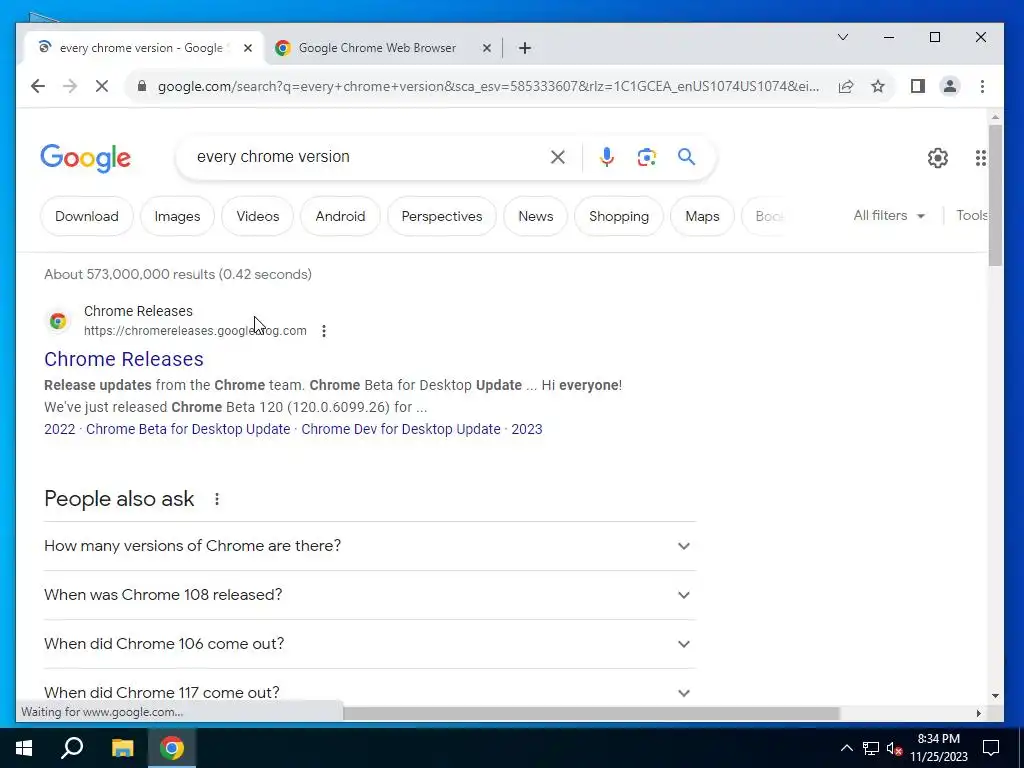Screen dimensions: 1024x768
Task: Clear the search box text
Action: pos(558,157)
